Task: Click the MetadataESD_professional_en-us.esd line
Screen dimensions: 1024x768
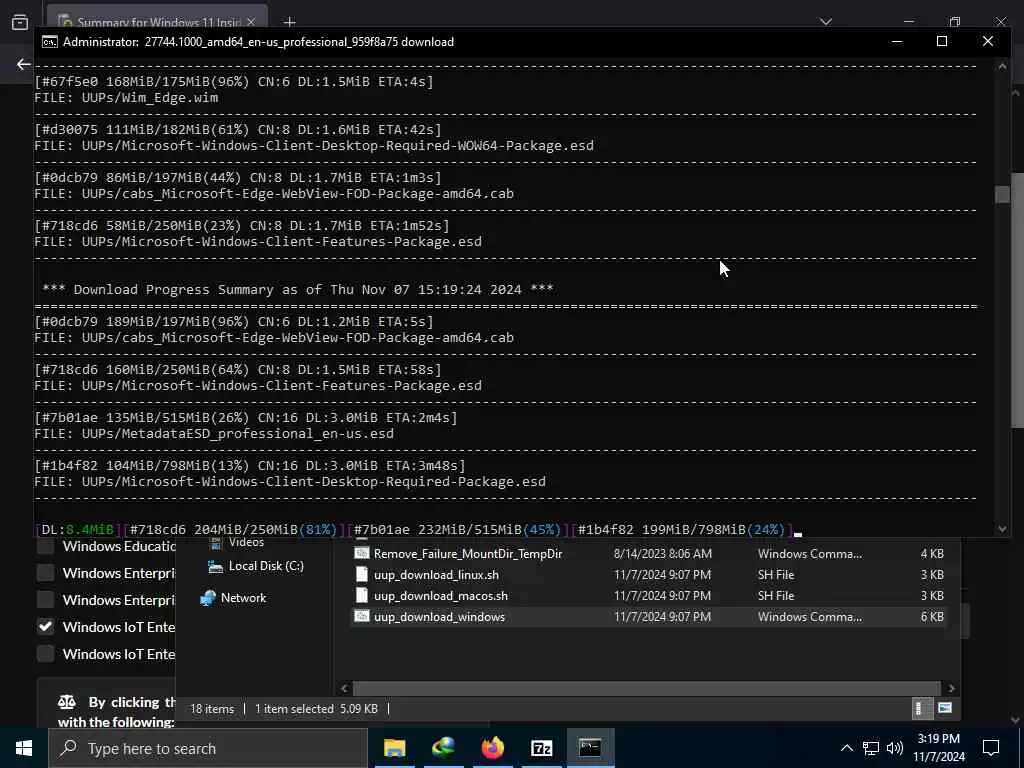Action: [214, 434]
